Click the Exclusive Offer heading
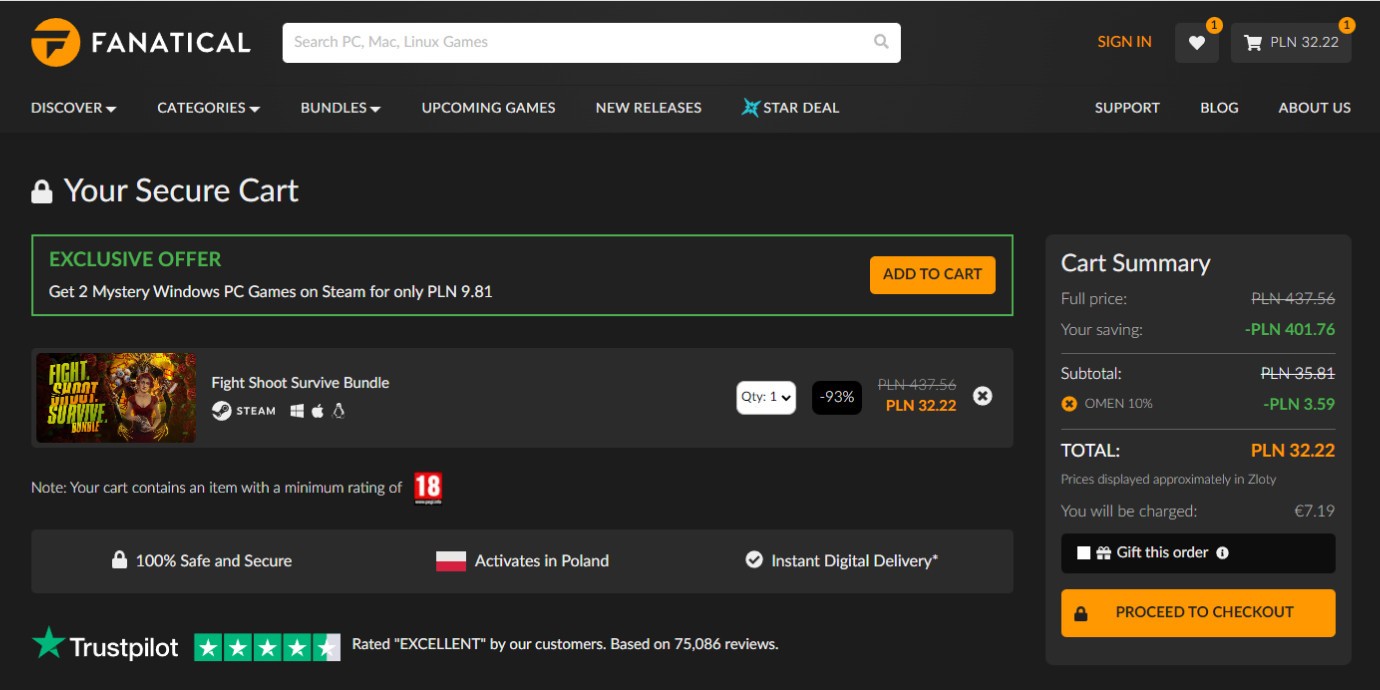1380x690 pixels. coord(135,259)
